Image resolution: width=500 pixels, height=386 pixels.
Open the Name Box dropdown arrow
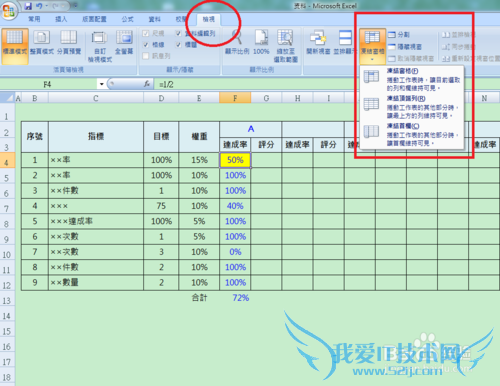[x=101, y=84]
